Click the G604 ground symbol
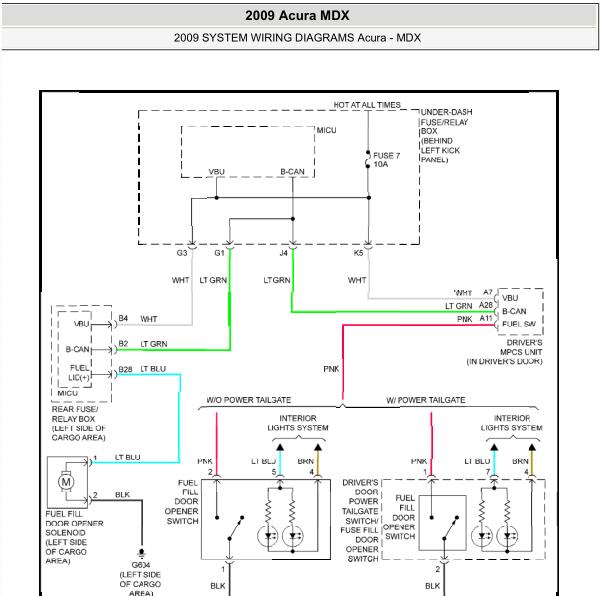Viewport: 601px width, 596px height. pos(141,553)
